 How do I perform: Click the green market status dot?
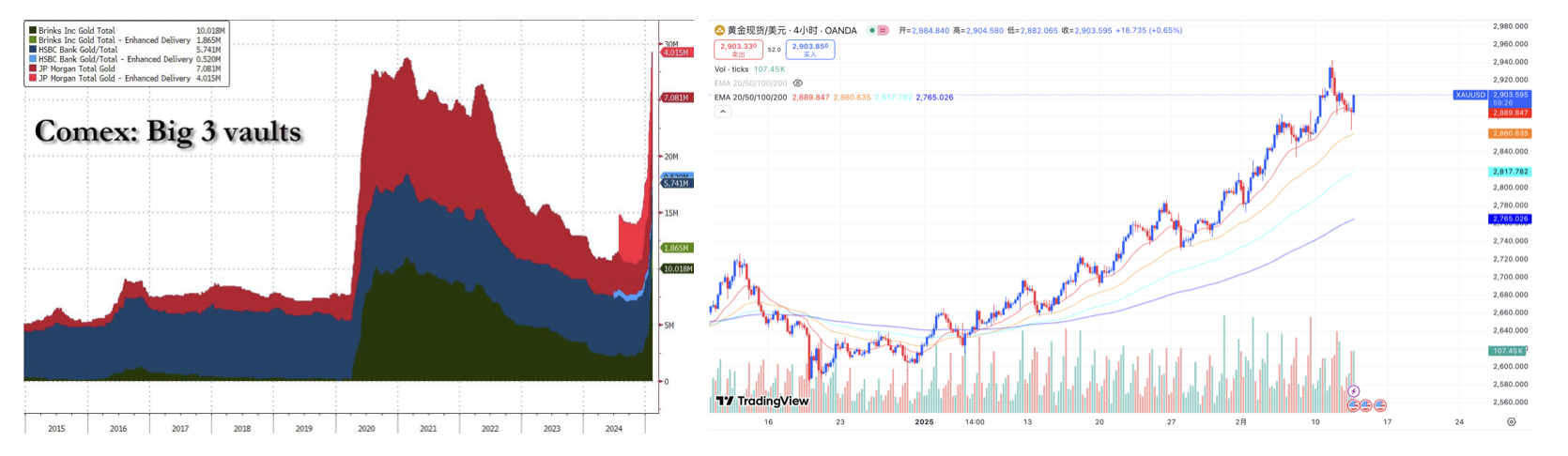872,31
